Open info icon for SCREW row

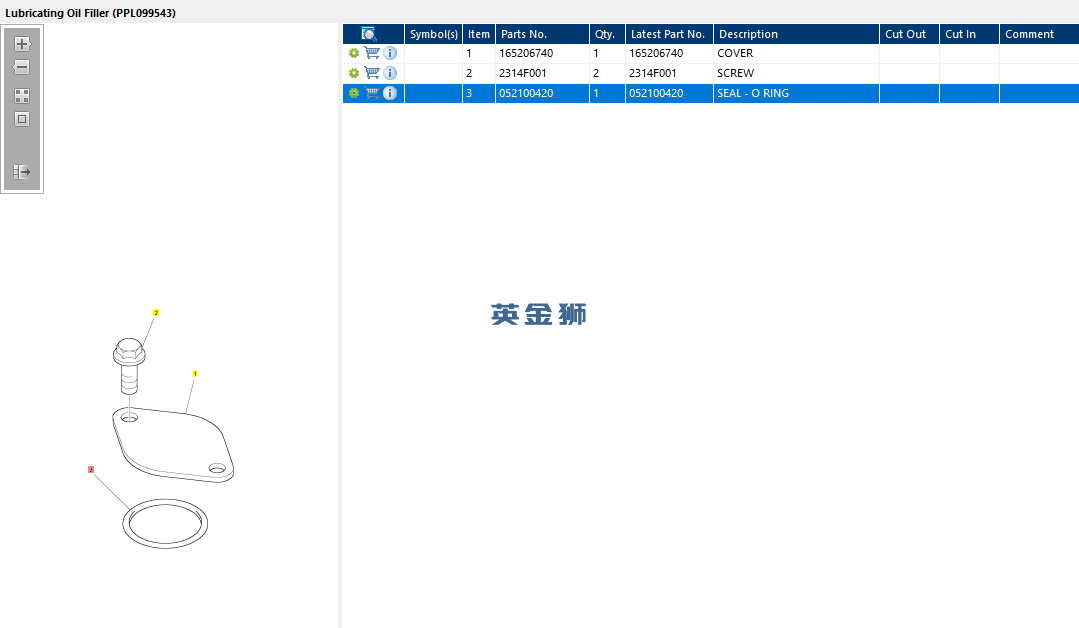point(390,73)
